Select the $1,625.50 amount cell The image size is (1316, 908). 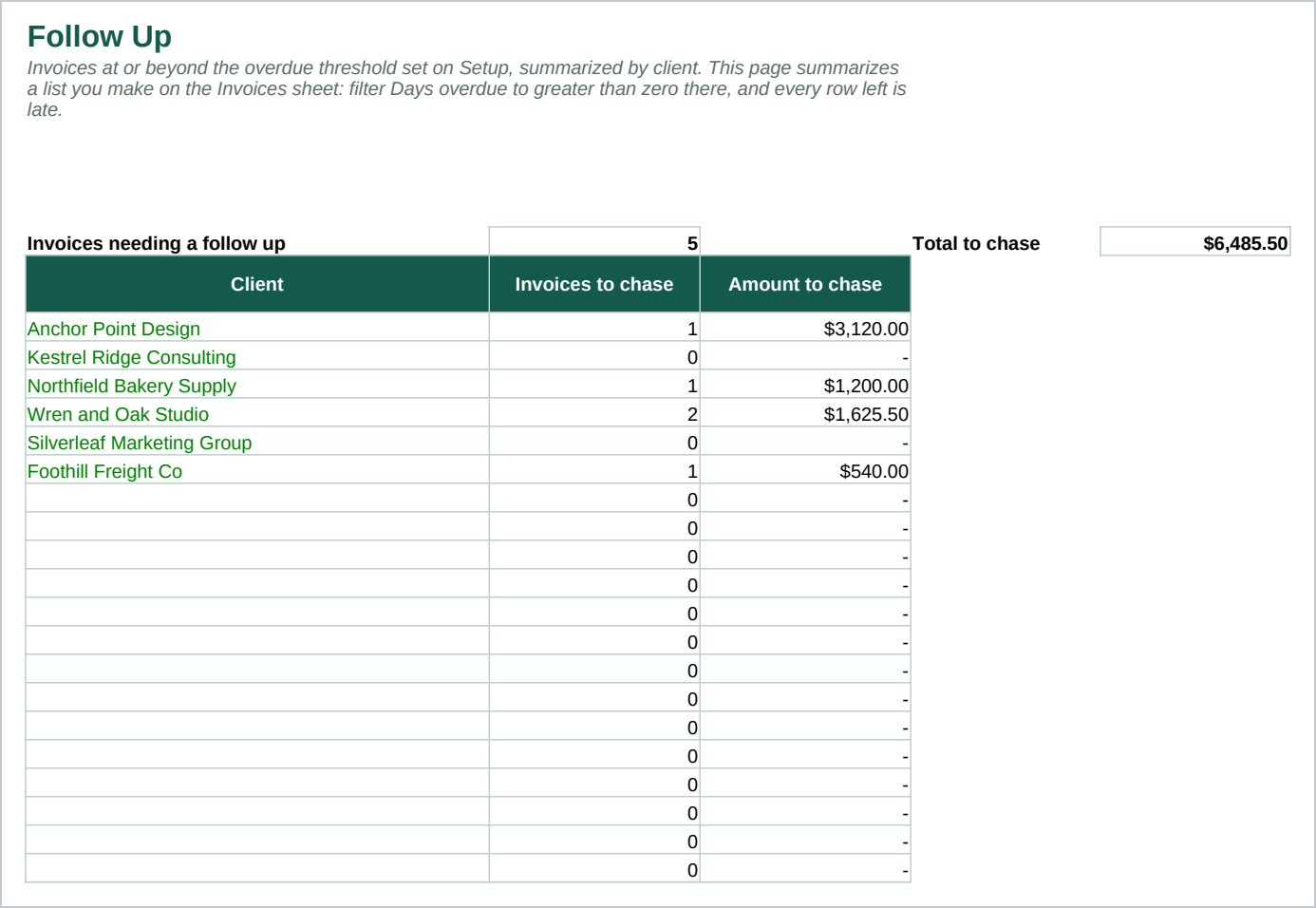(805, 413)
